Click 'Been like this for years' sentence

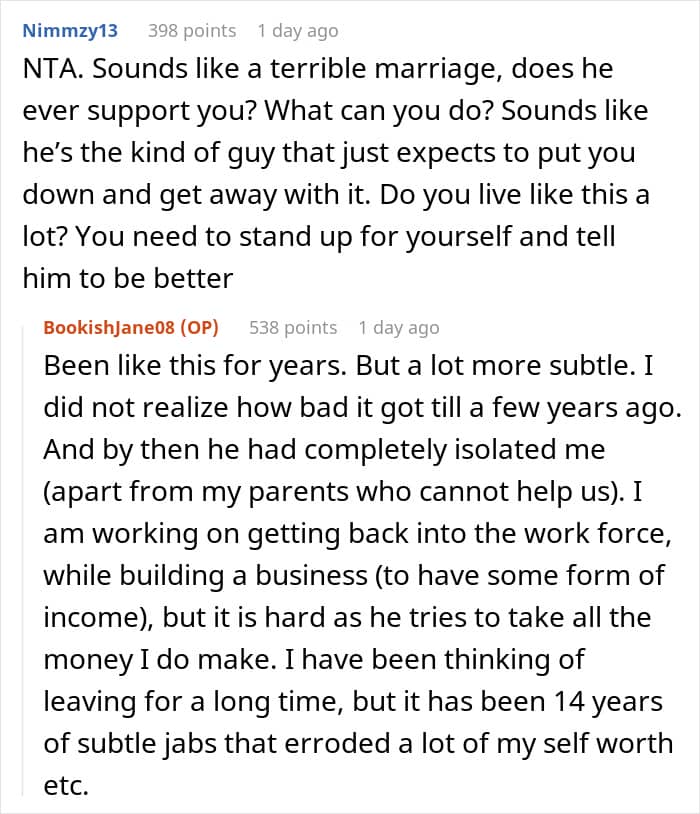(195, 366)
